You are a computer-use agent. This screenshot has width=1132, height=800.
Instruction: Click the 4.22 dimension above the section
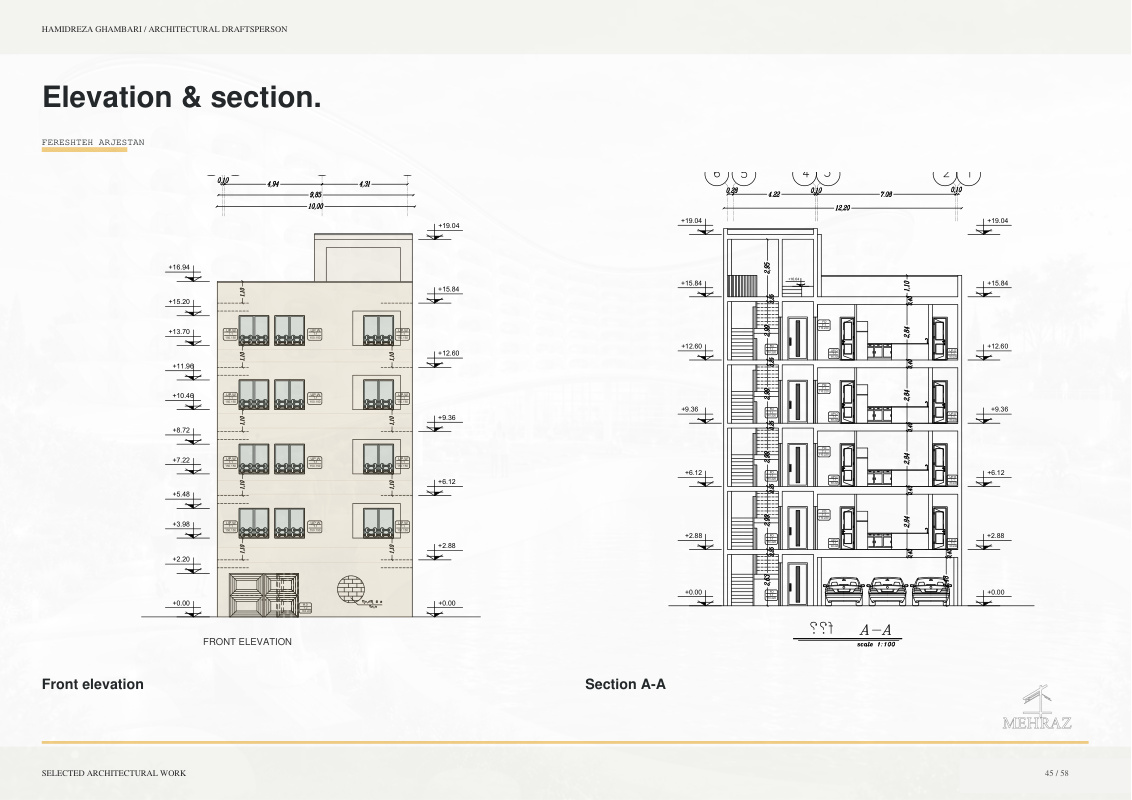pos(774,194)
